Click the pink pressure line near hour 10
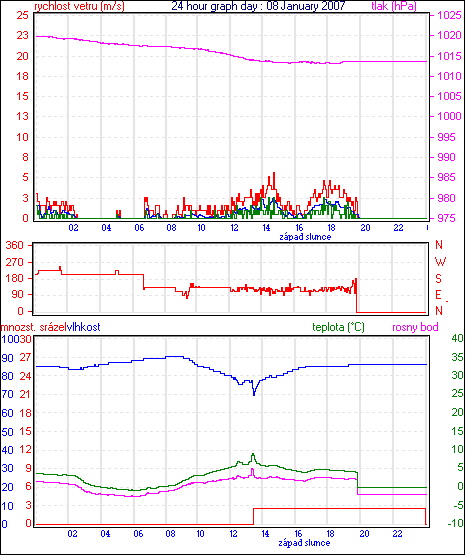 pos(201,49)
